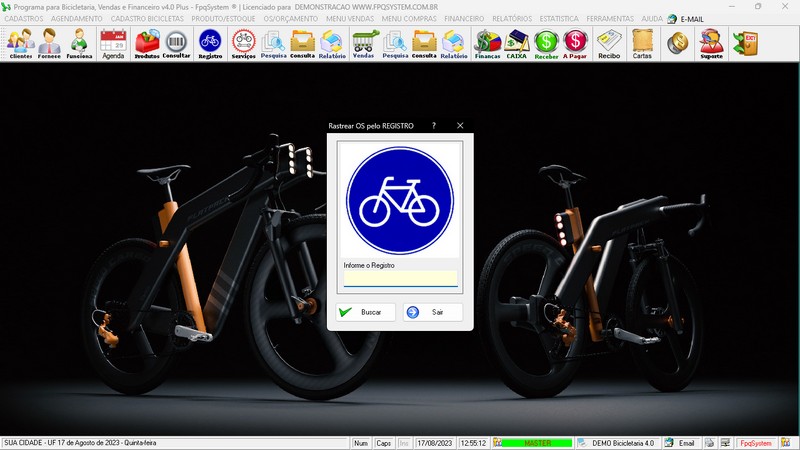Click the printer icon in status bar

[x=710, y=443]
